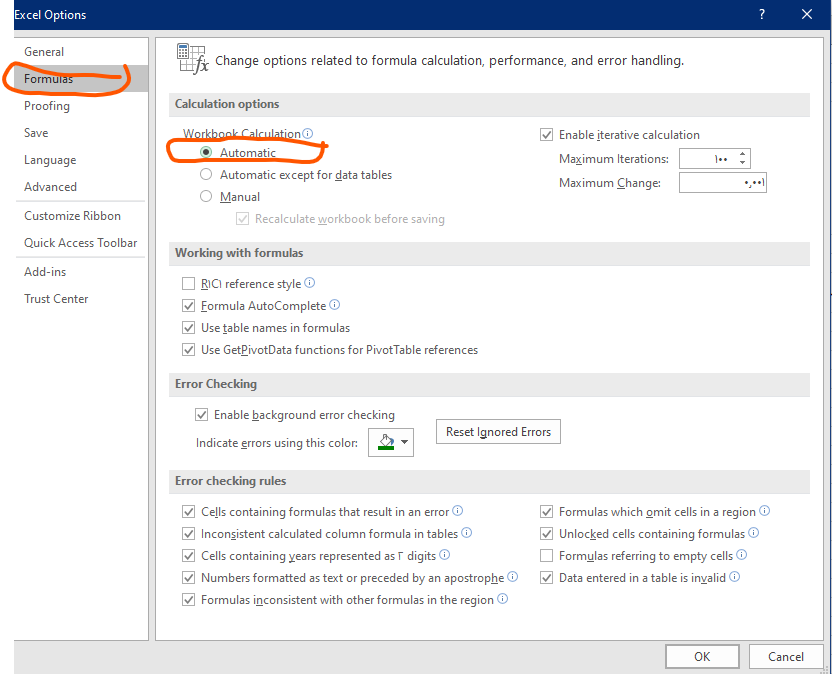Click info icon for formulas inconsistent in region
The image size is (832, 674).
pyautogui.click(x=502, y=599)
